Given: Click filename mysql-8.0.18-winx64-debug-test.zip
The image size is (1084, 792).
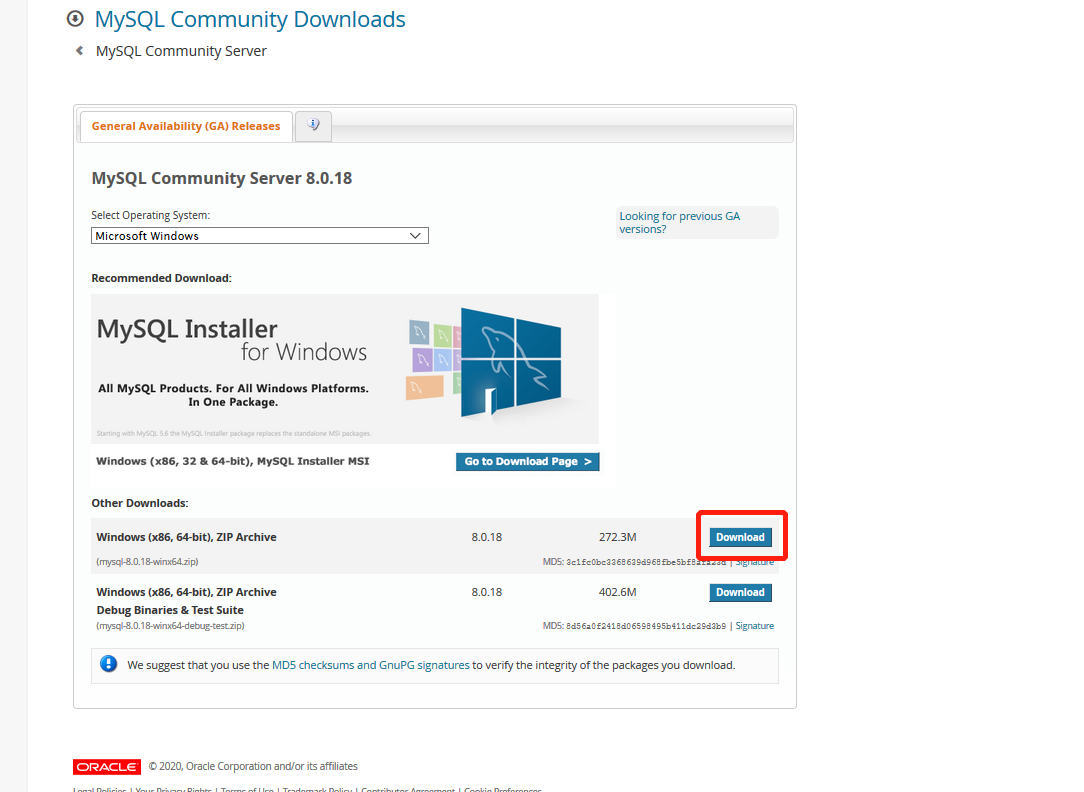Looking at the screenshot, I should click(170, 625).
